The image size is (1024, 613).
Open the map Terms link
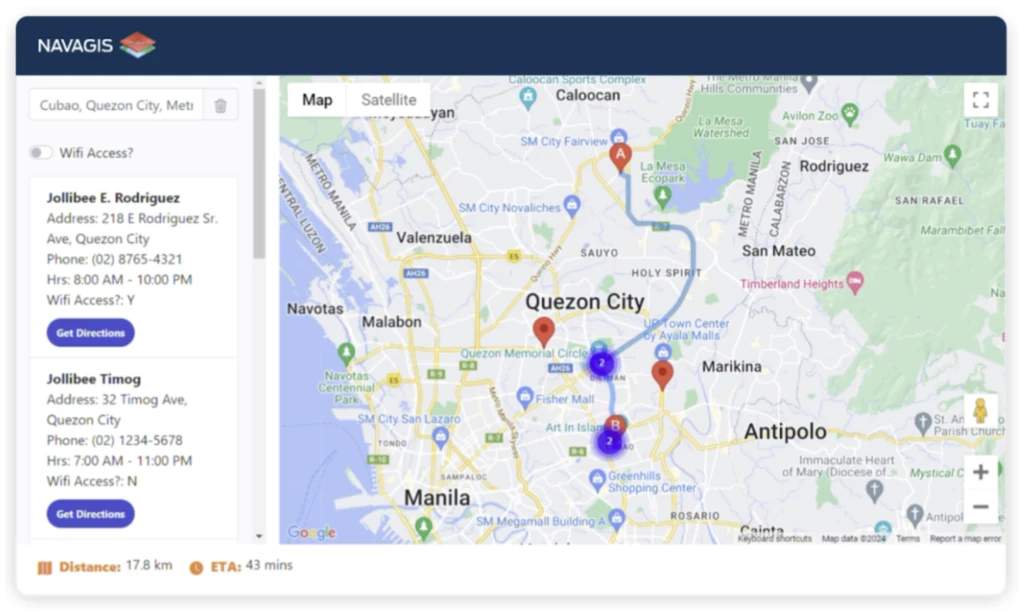pyautogui.click(x=907, y=539)
